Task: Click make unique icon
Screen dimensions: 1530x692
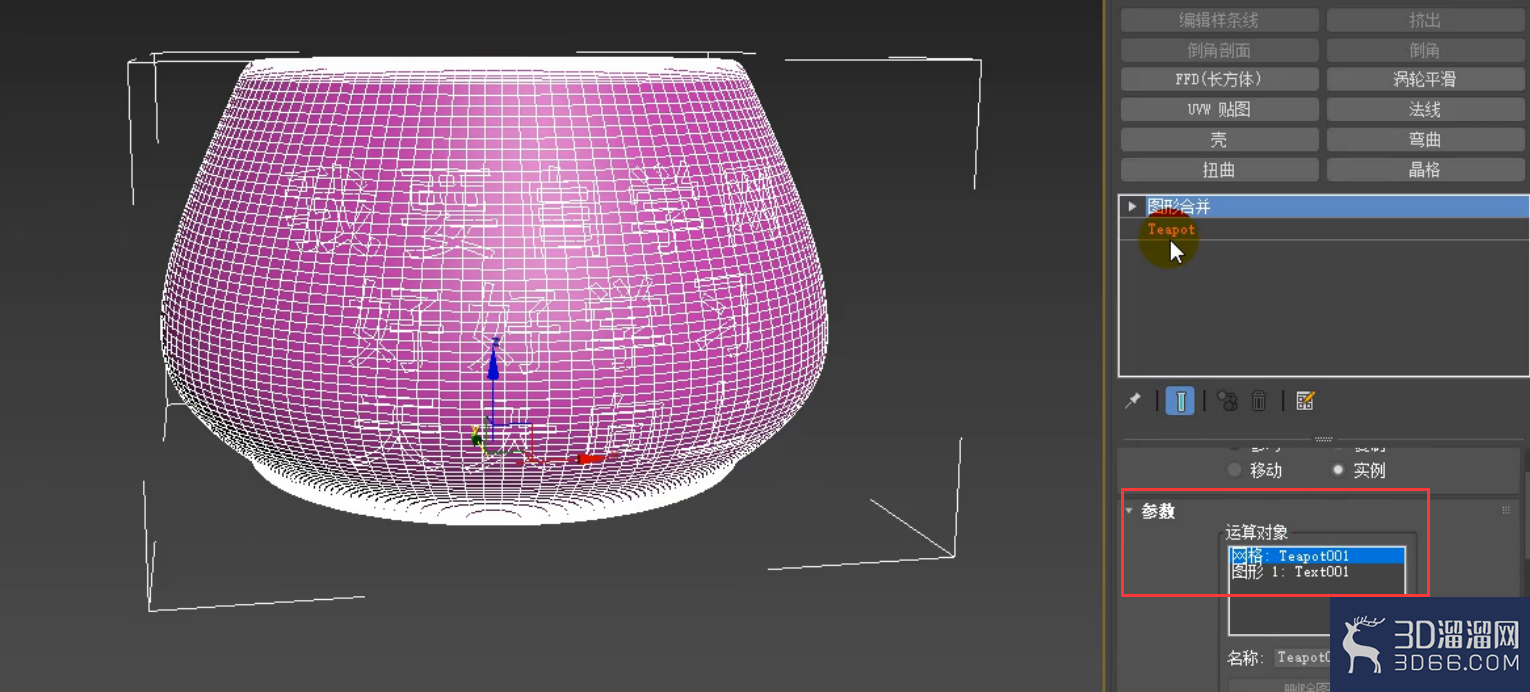Action: 1228,401
